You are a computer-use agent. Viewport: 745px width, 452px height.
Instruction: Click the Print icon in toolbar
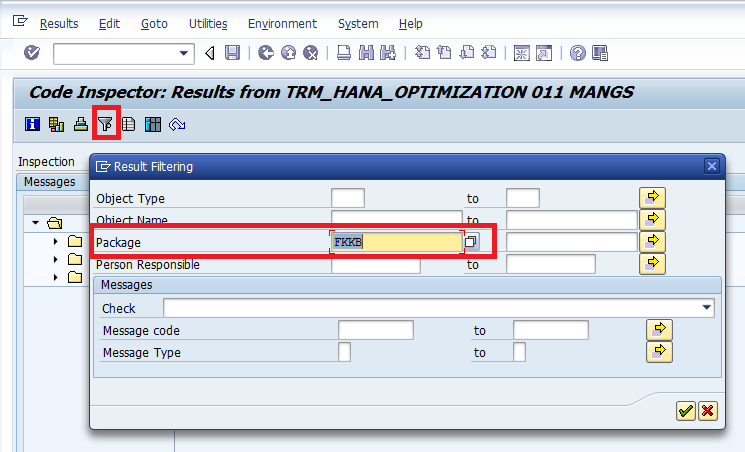[344, 53]
